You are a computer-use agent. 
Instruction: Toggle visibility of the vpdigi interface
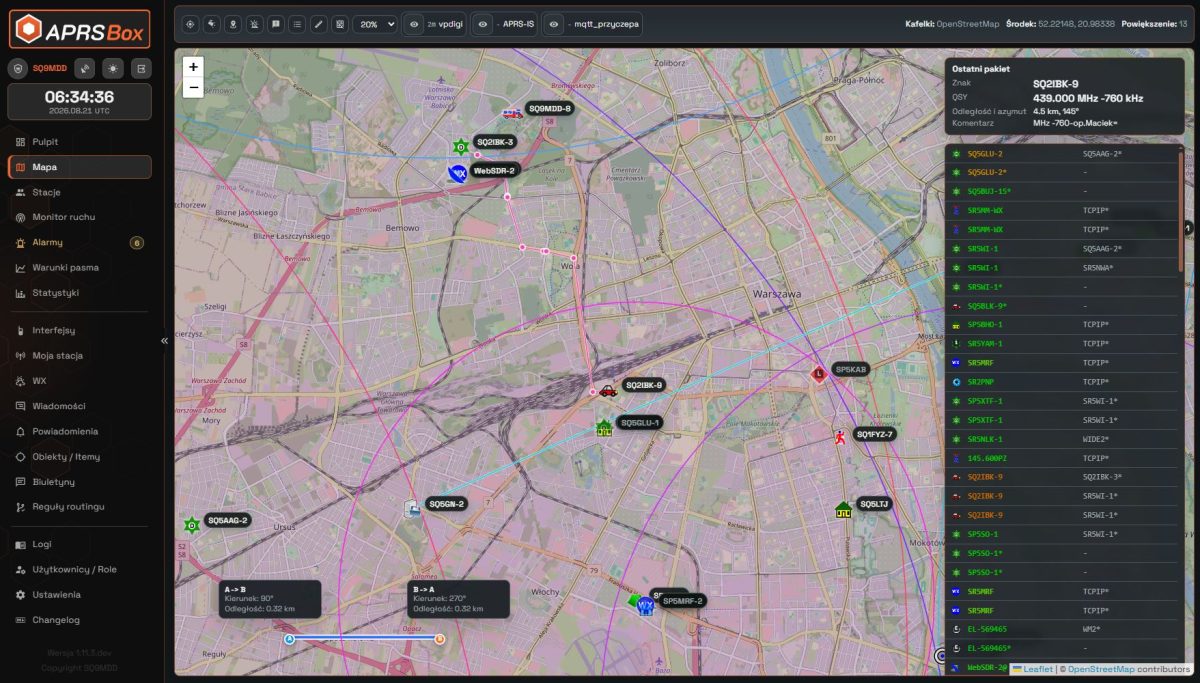tap(414, 24)
